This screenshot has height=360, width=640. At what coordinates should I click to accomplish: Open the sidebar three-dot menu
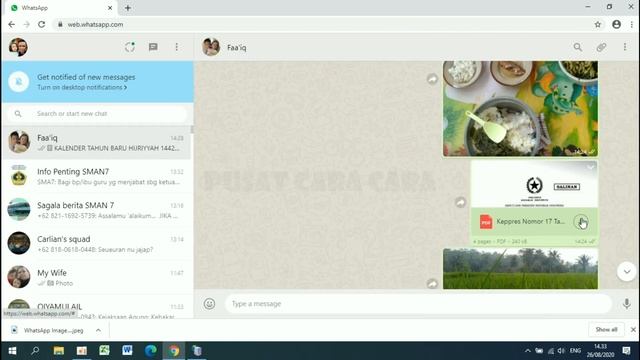pos(177,47)
